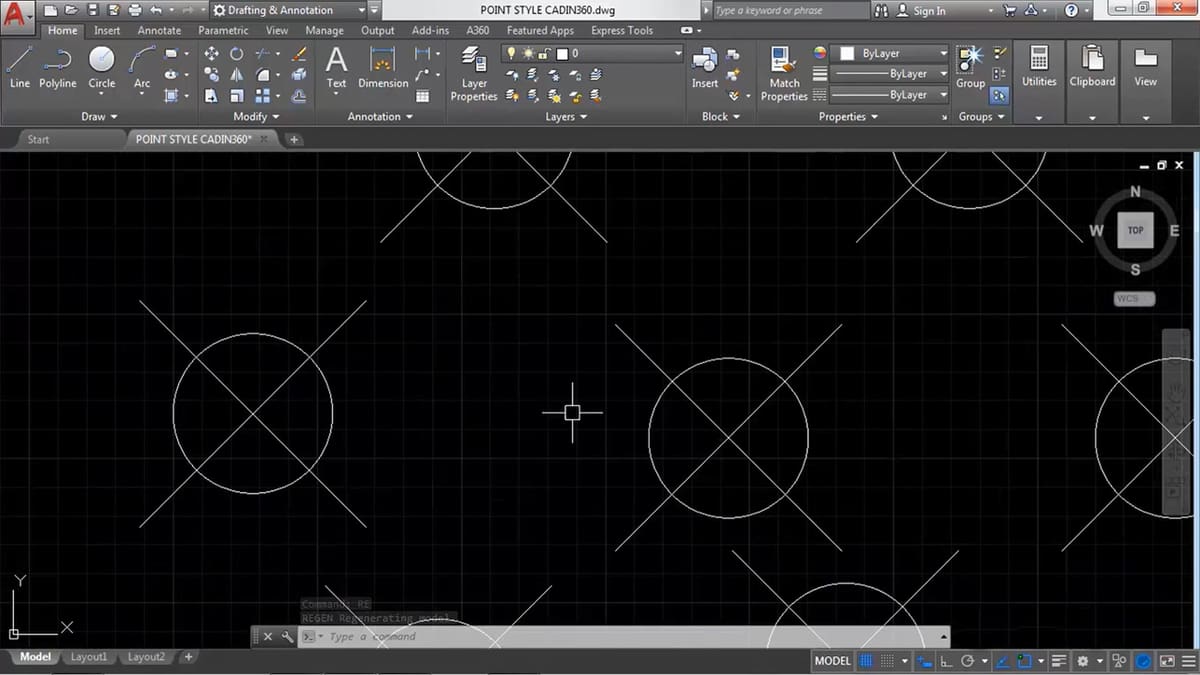Toggle object snap in status bar

(x=1025, y=661)
